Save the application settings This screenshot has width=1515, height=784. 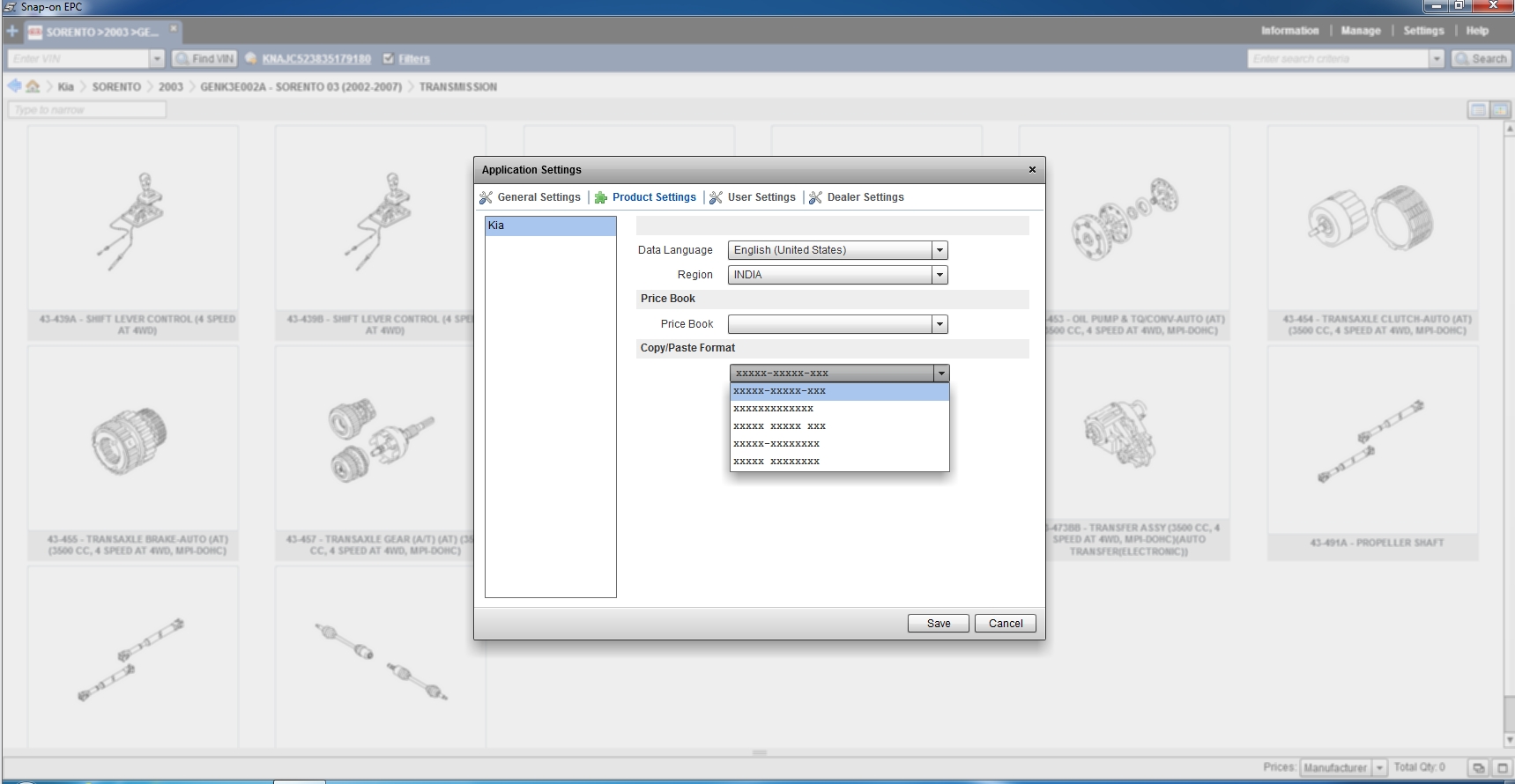click(x=939, y=624)
